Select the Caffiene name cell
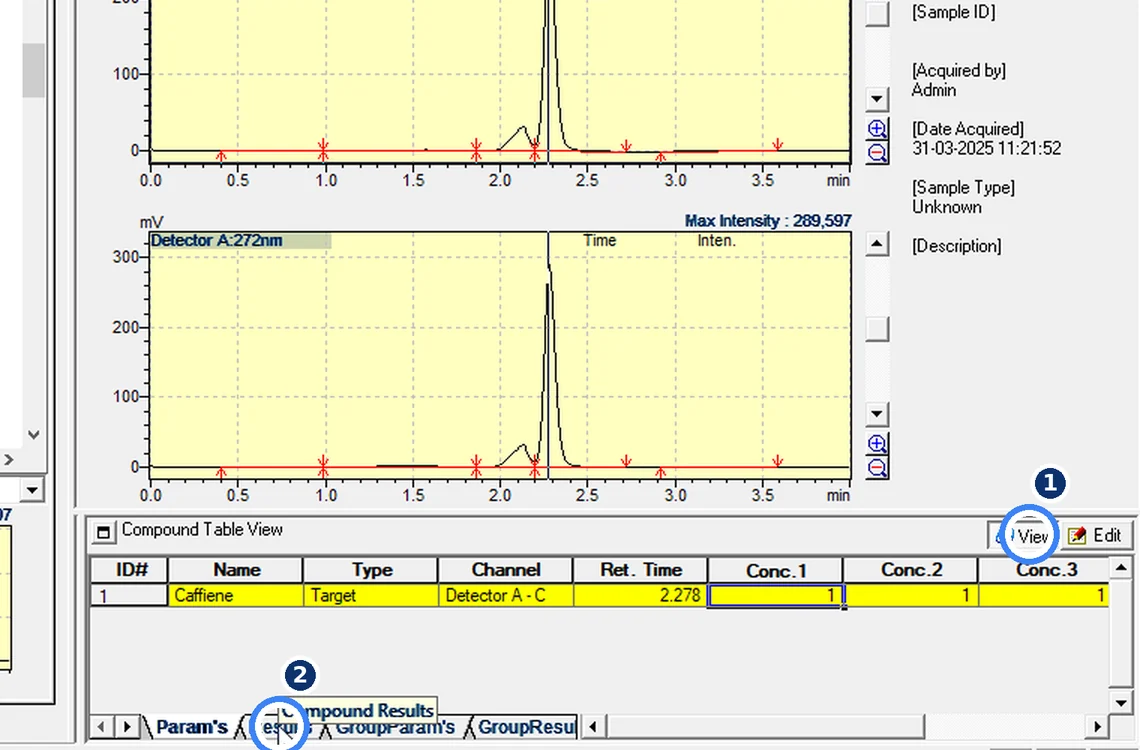The width and height of the screenshot is (1140, 750). point(236,596)
